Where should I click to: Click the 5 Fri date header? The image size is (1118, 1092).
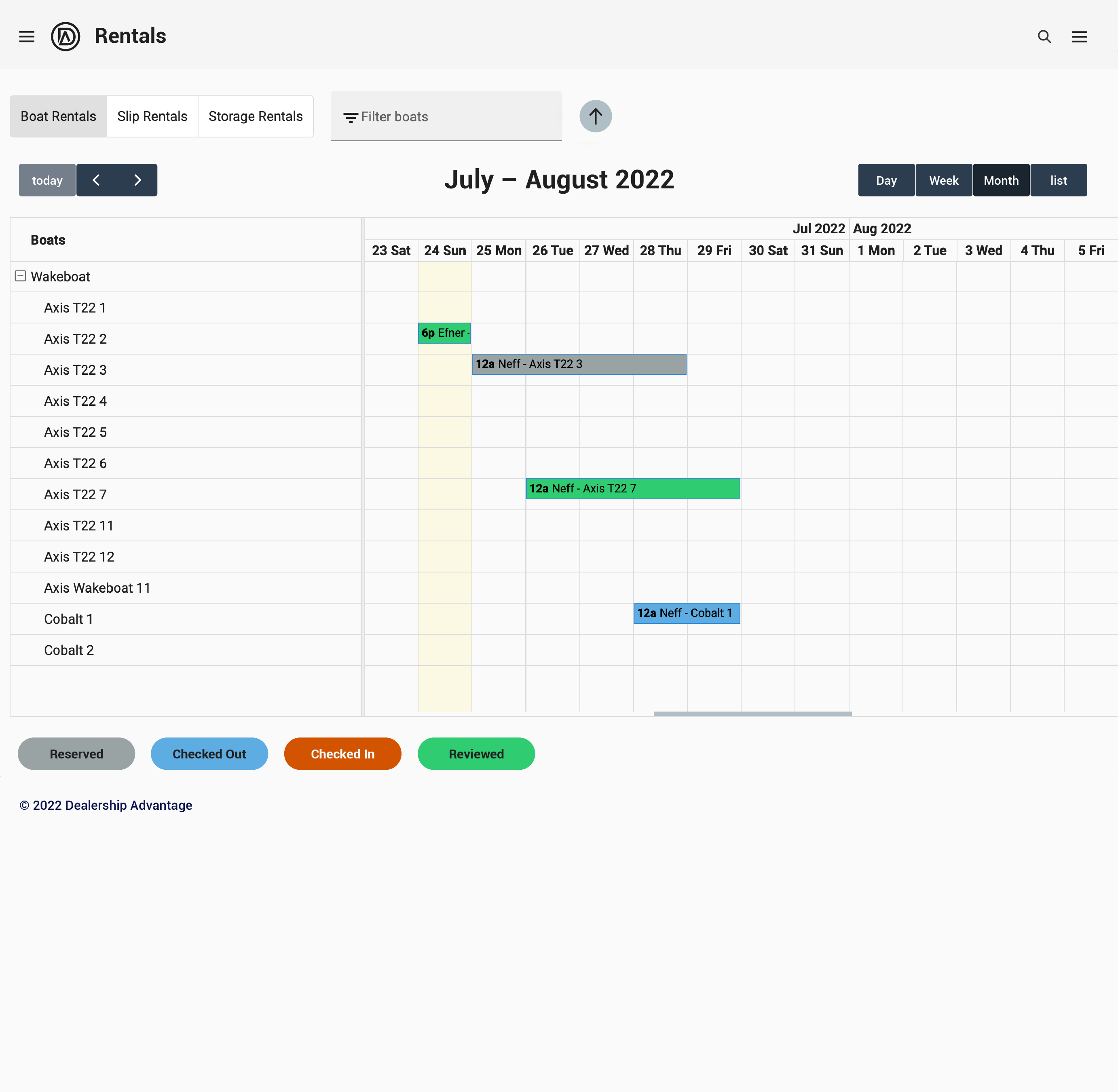[x=1091, y=251]
